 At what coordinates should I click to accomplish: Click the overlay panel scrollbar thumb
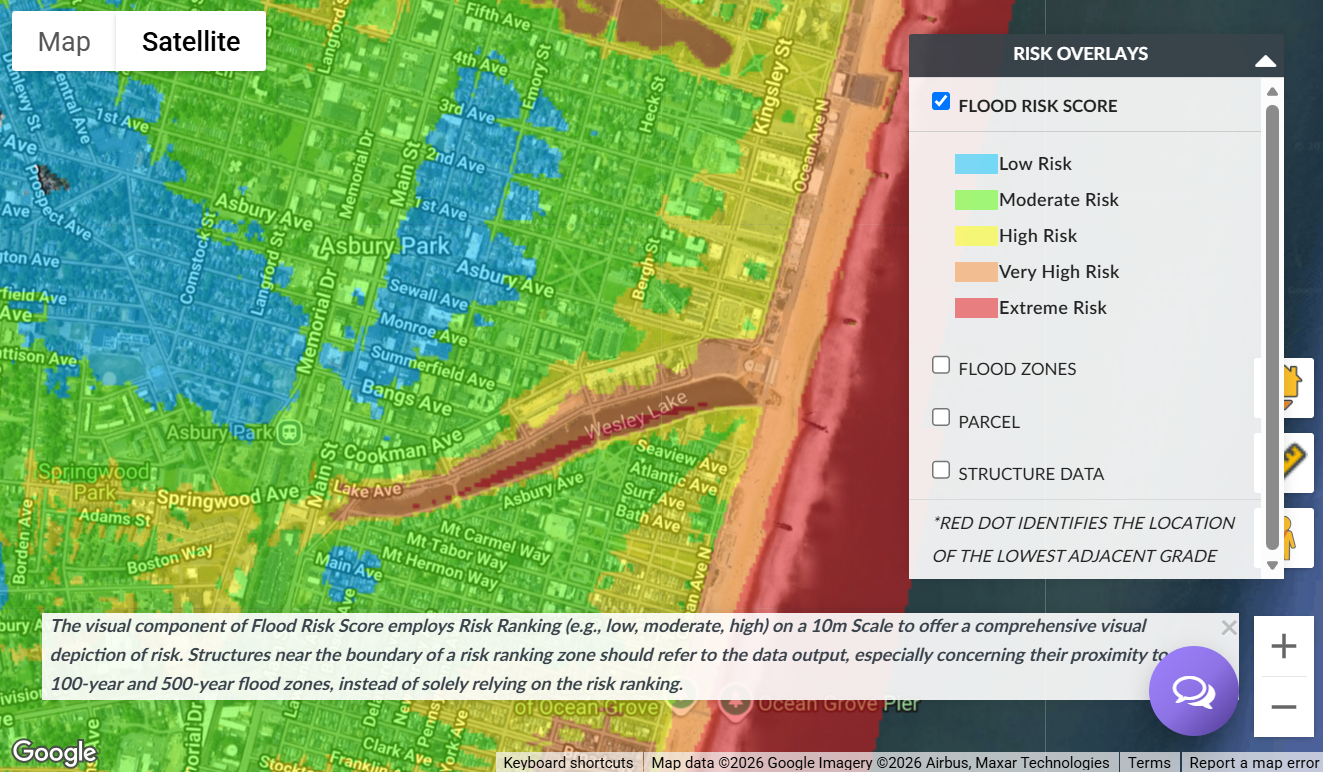[x=1272, y=327]
